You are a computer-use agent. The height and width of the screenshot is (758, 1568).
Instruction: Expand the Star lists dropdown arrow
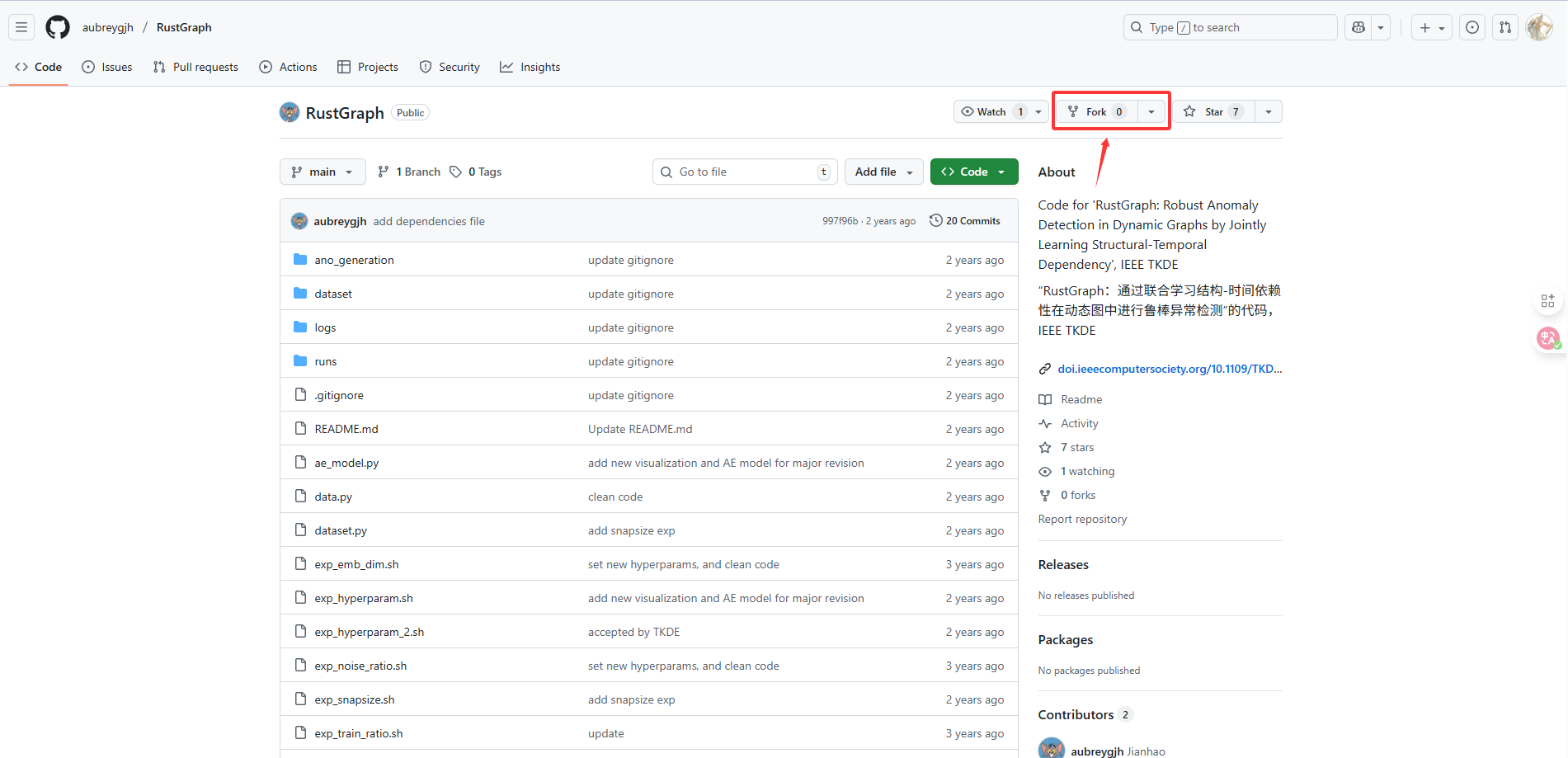click(1269, 111)
